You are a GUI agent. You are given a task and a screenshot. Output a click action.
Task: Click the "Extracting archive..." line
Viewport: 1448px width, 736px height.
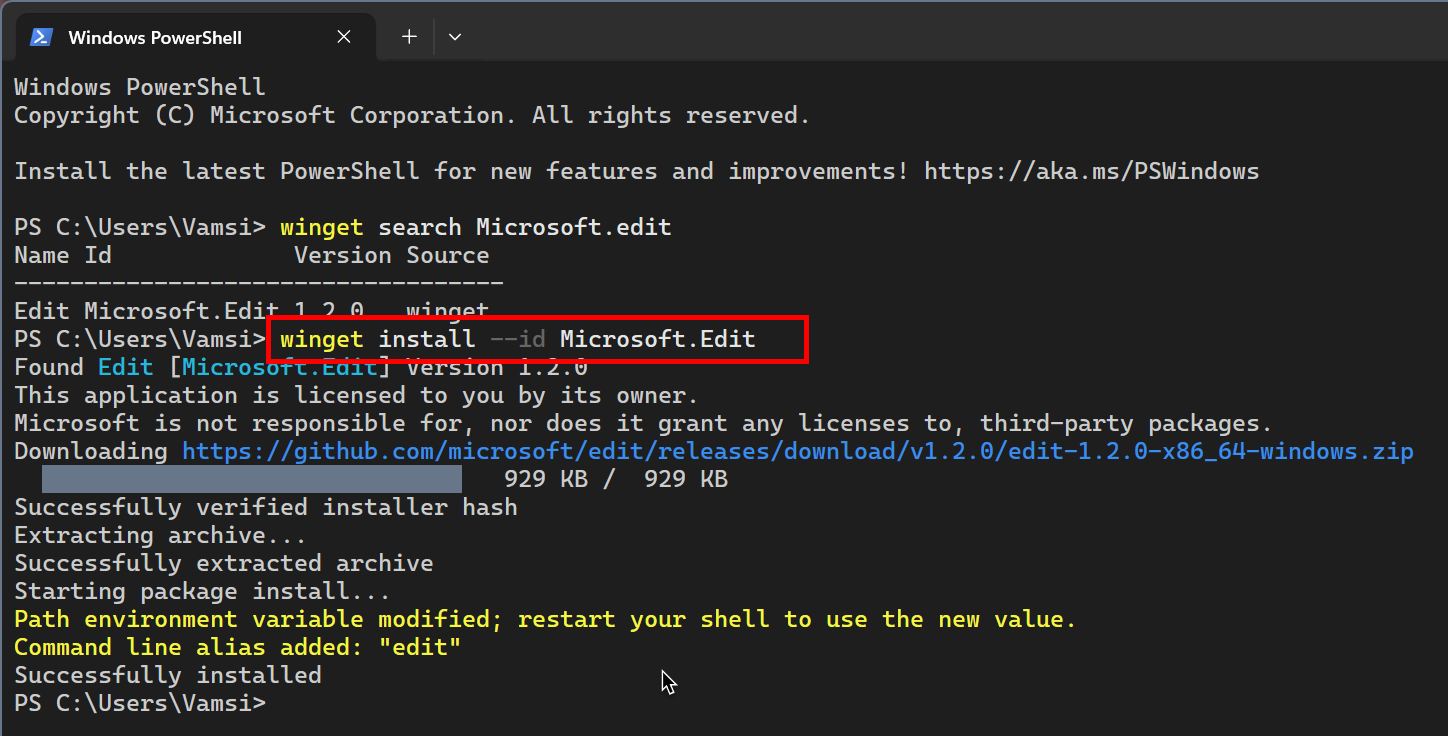point(161,535)
